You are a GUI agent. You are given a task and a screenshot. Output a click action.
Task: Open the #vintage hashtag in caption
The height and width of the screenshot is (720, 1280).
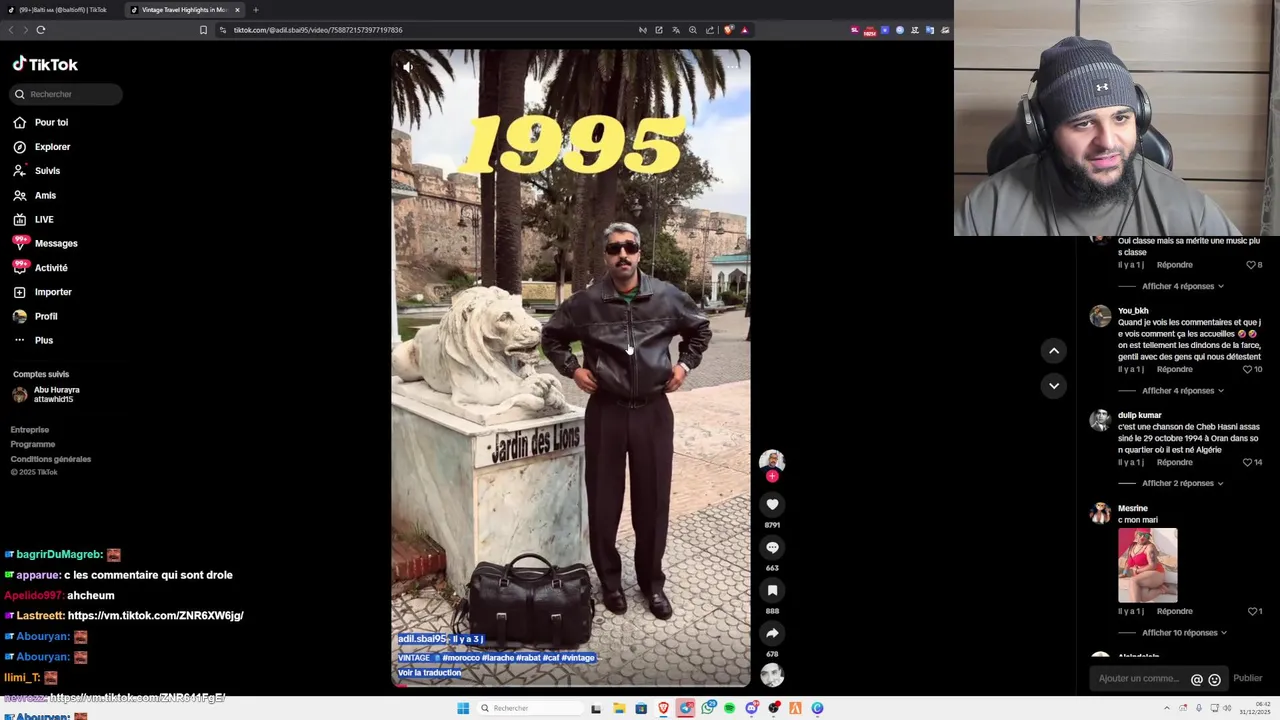tap(578, 658)
